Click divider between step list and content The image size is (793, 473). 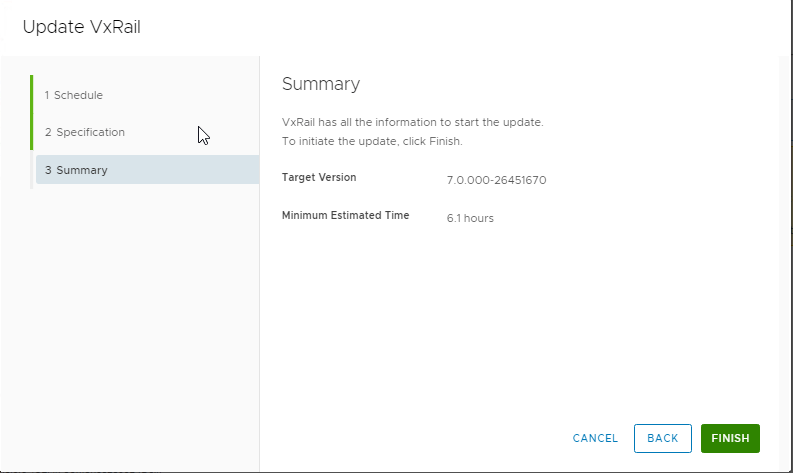click(259, 300)
